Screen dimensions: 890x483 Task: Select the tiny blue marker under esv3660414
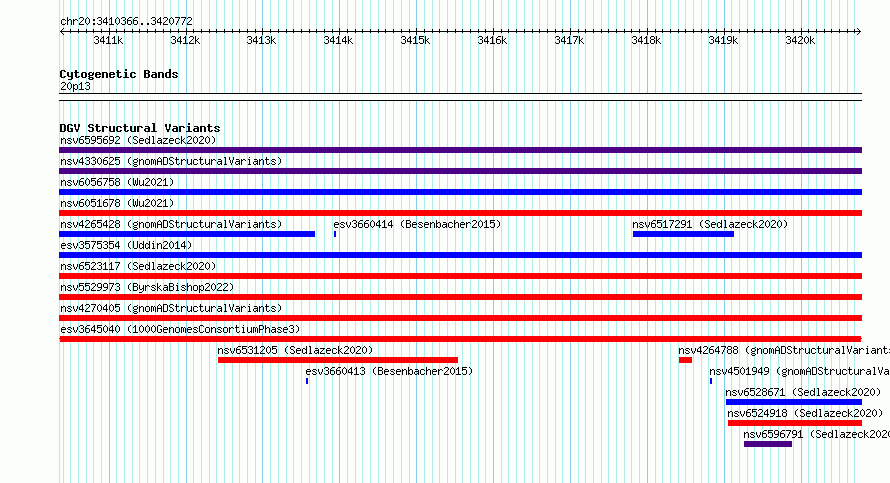pyautogui.click(x=335, y=234)
